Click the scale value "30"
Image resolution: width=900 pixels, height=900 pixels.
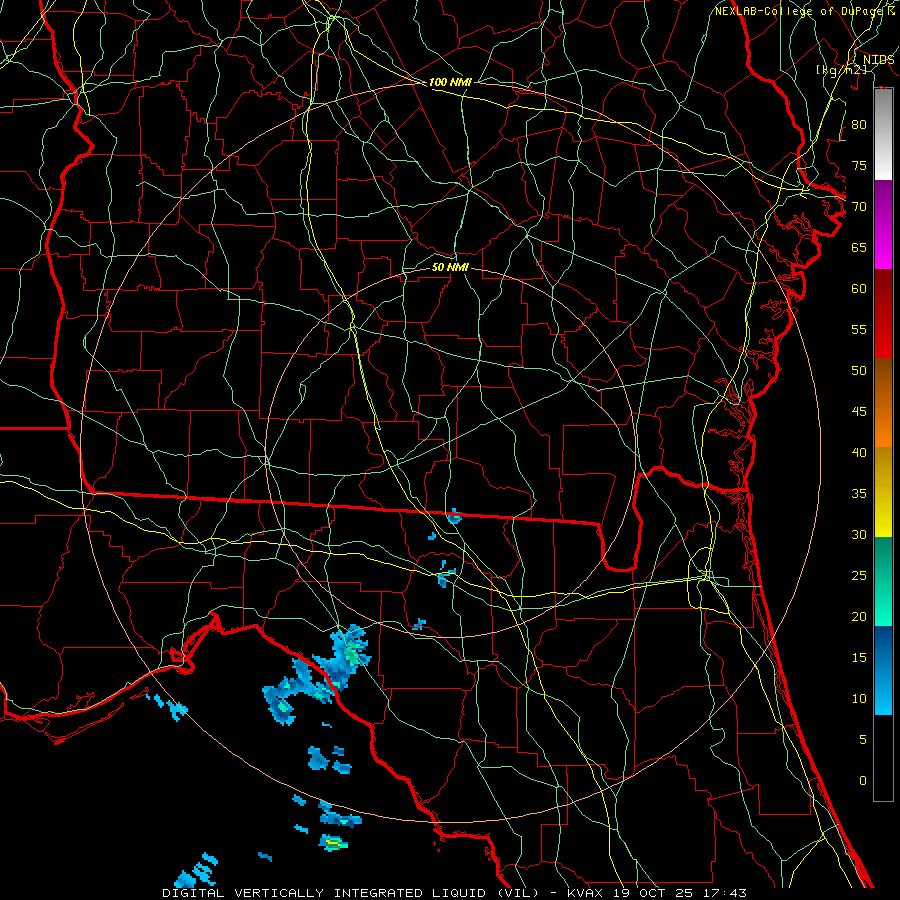point(859,535)
